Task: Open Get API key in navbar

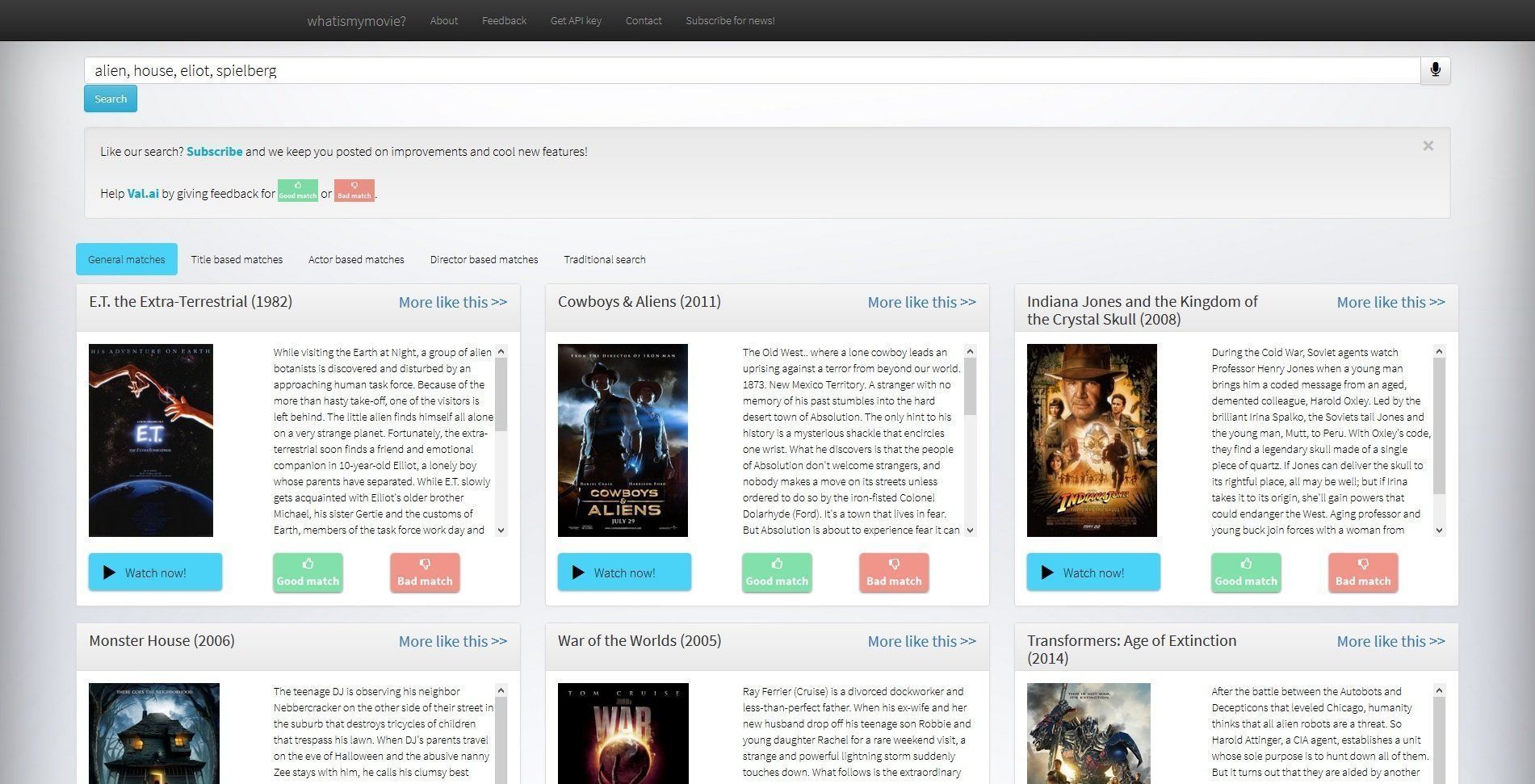Action: pos(576,21)
